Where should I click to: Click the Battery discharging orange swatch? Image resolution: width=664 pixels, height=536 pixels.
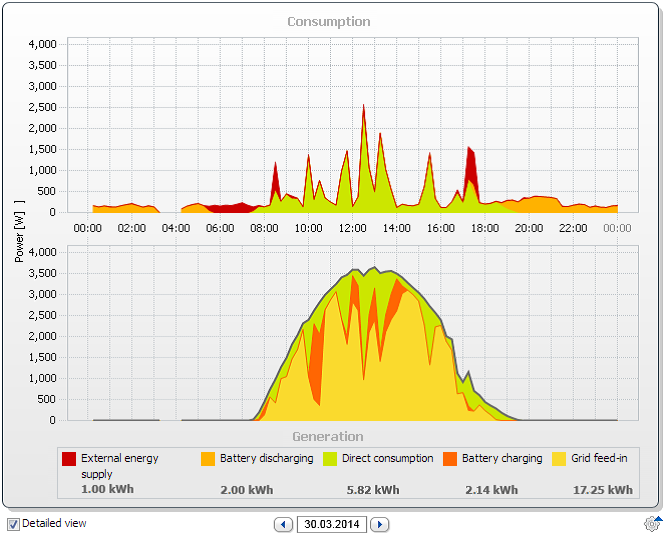(x=208, y=459)
